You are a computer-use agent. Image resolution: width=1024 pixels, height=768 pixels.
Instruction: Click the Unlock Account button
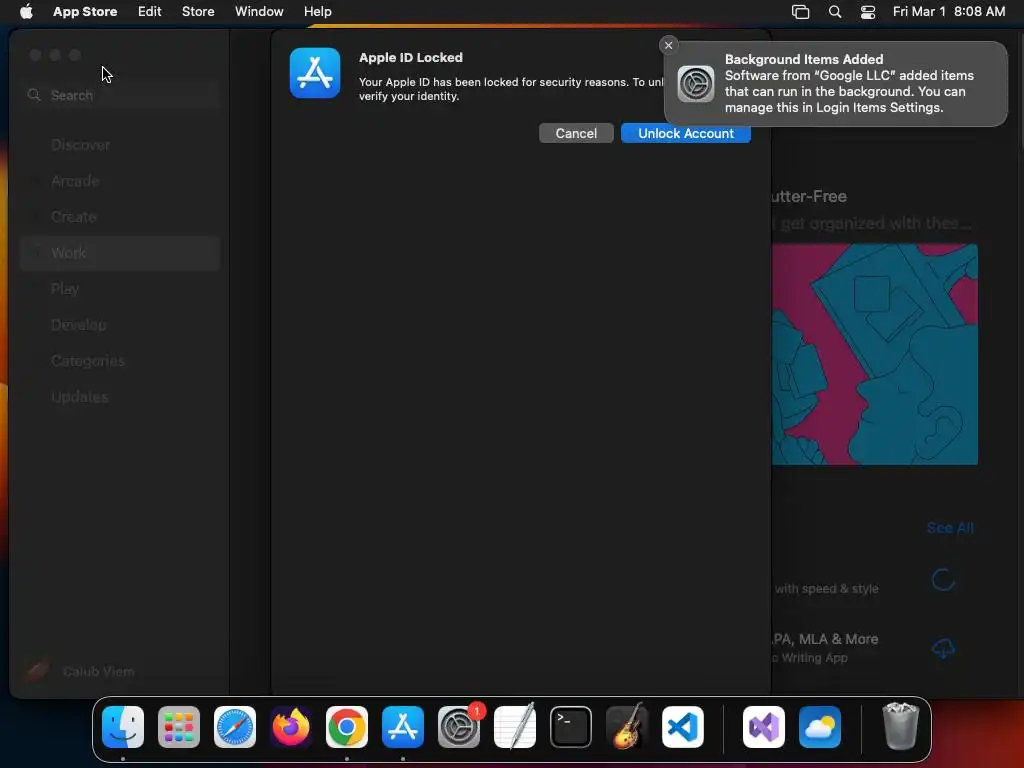[686, 133]
